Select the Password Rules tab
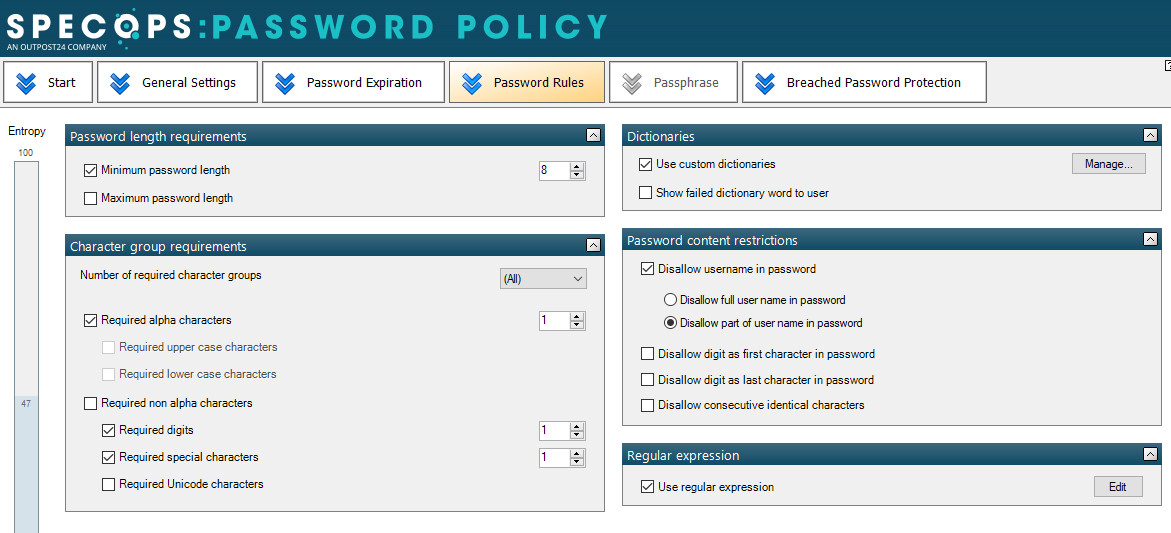This screenshot has width=1171, height=533. click(527, 82)
